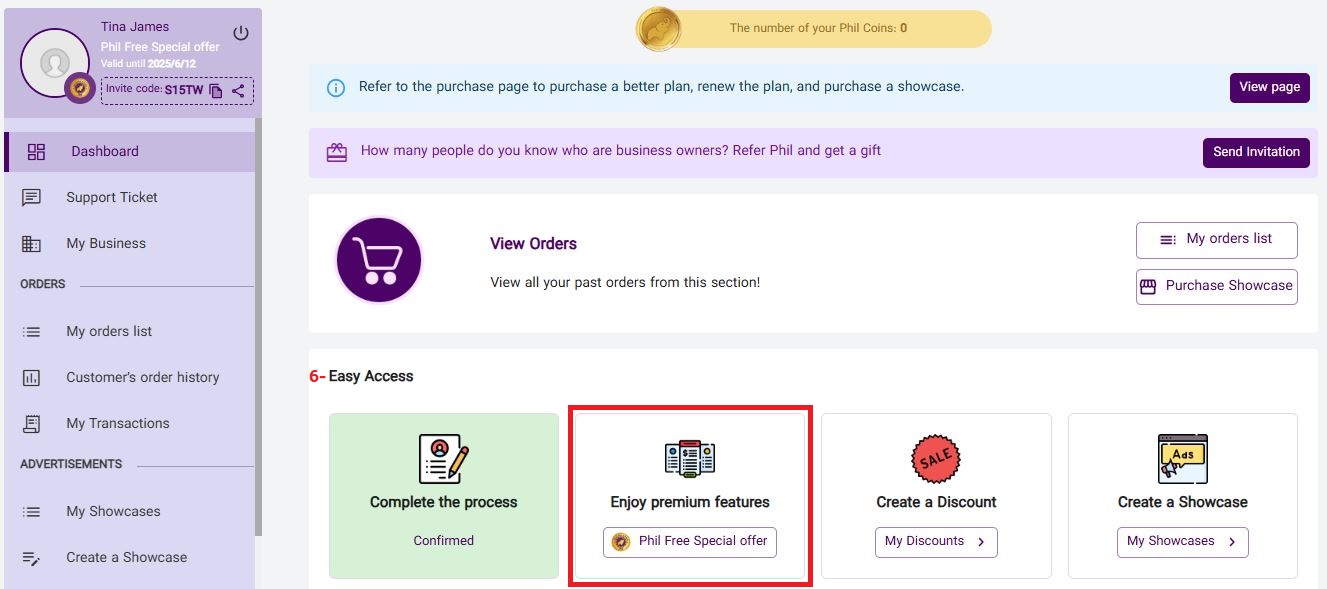
Task: Click the Phil Coins gold coin icon
Action: point(659,29)
